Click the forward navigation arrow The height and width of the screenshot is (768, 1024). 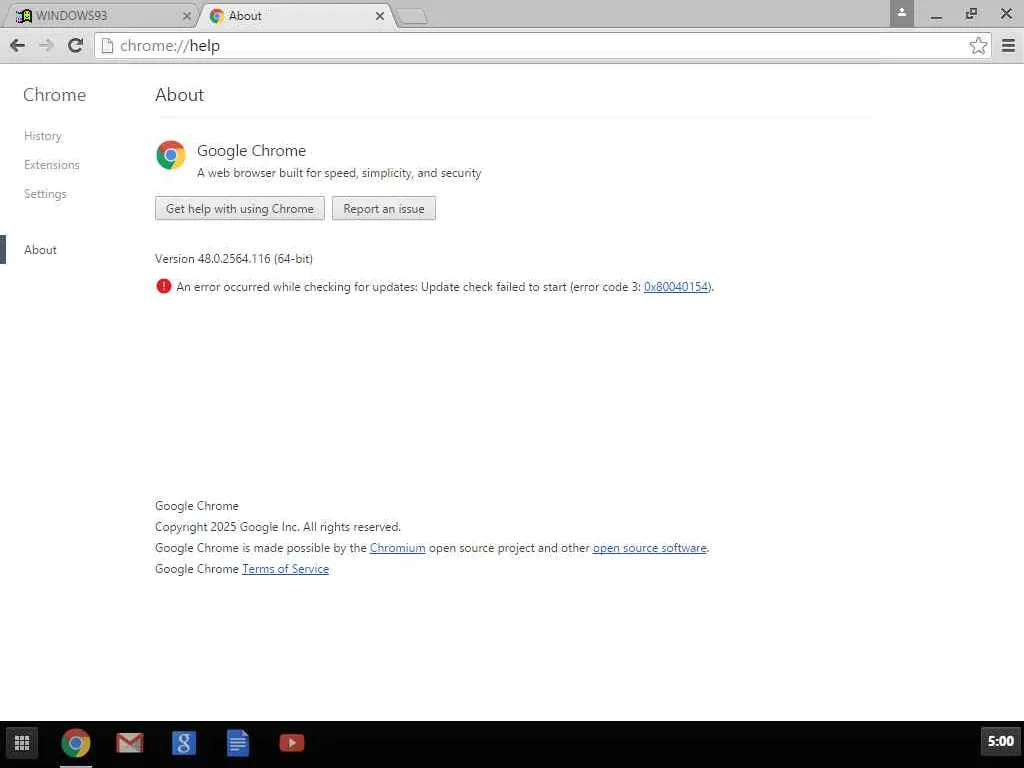(x=46, y=45)
